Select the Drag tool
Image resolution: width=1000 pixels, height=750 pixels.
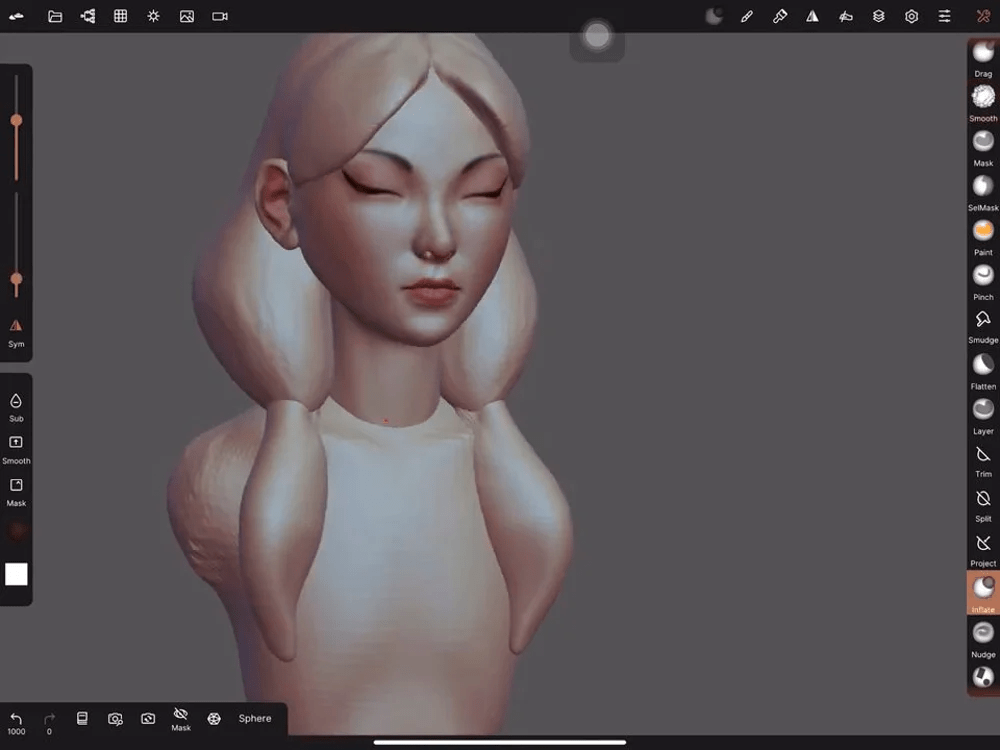tap(981, 55)
